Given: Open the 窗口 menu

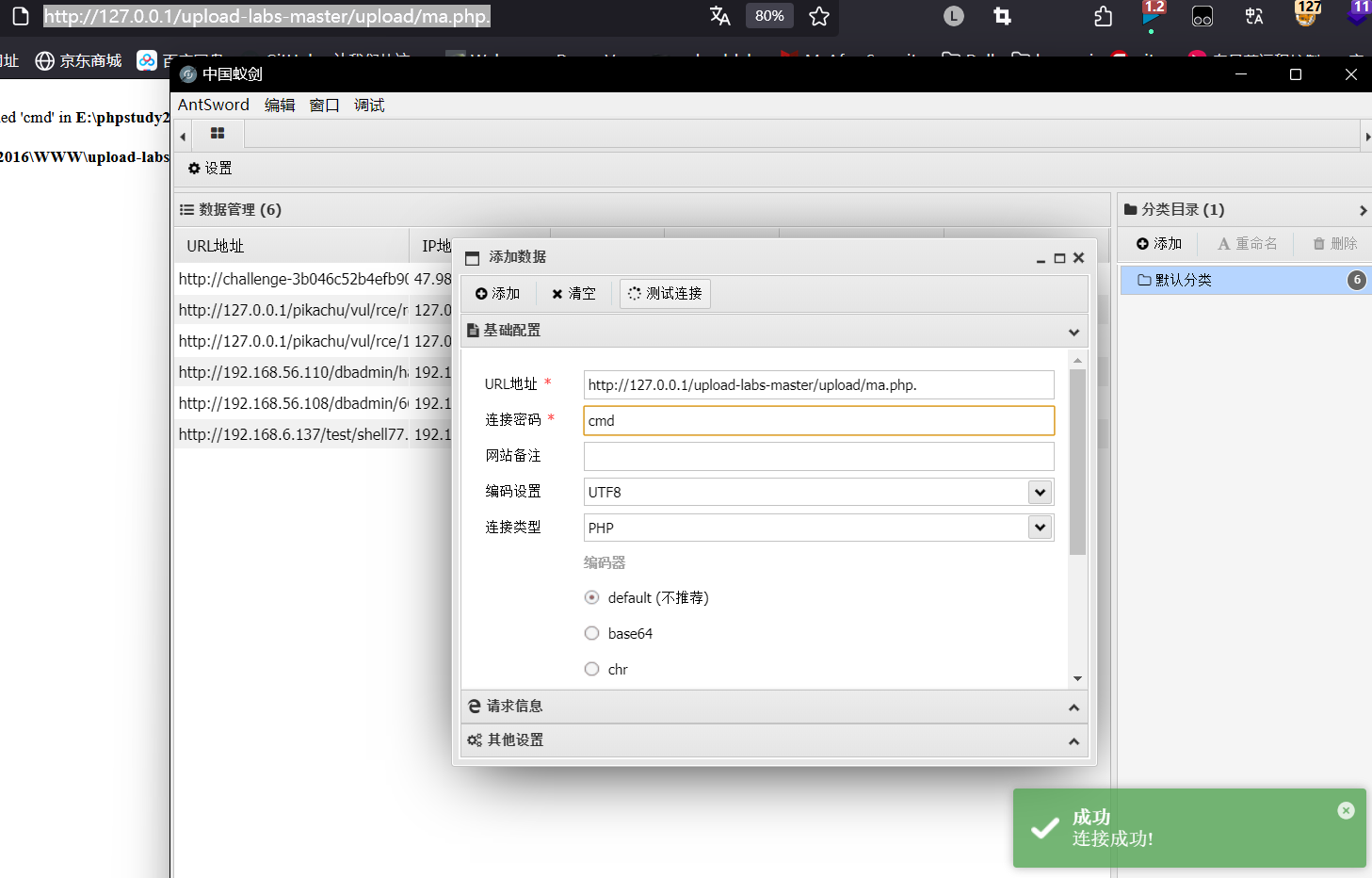Looking at the screenshot, I should click(x=324, y=105).
